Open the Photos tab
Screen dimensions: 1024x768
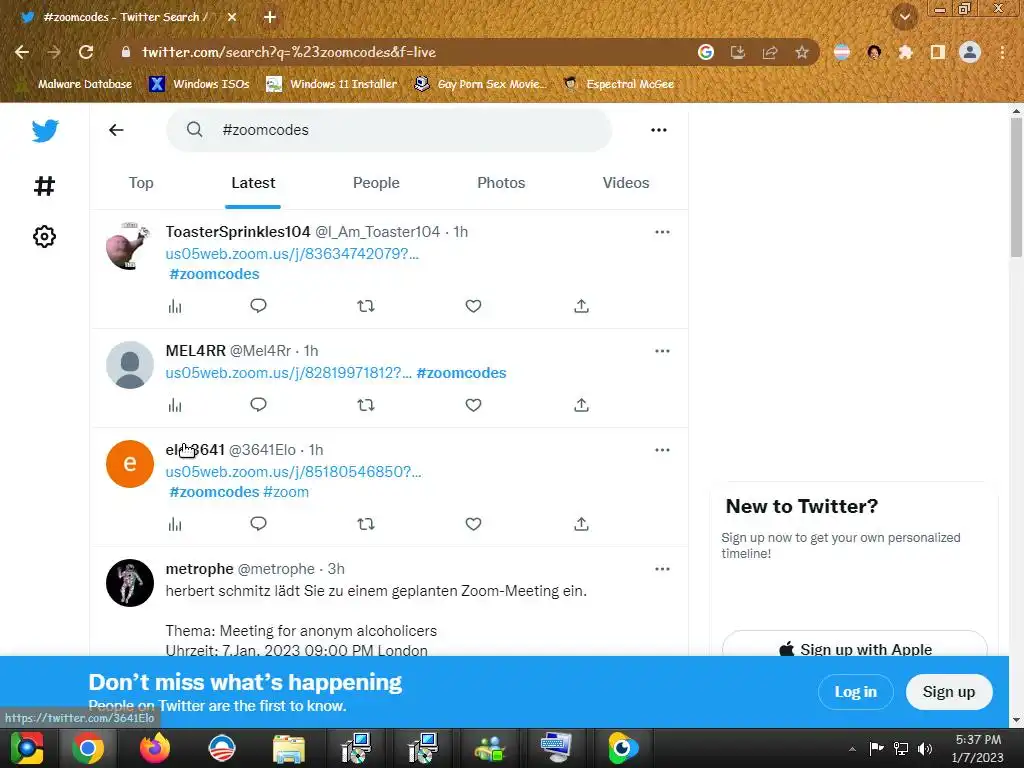501,183
